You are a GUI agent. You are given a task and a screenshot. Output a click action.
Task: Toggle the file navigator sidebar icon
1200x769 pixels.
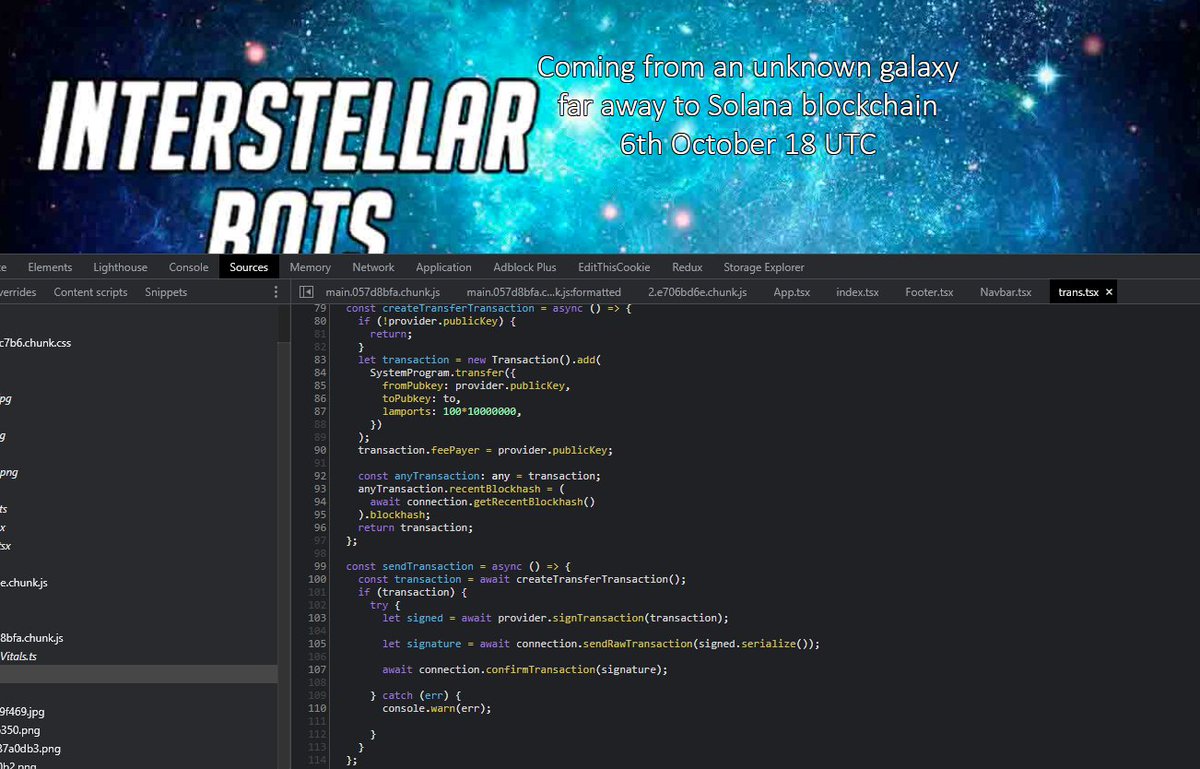(x=308, y=292)
